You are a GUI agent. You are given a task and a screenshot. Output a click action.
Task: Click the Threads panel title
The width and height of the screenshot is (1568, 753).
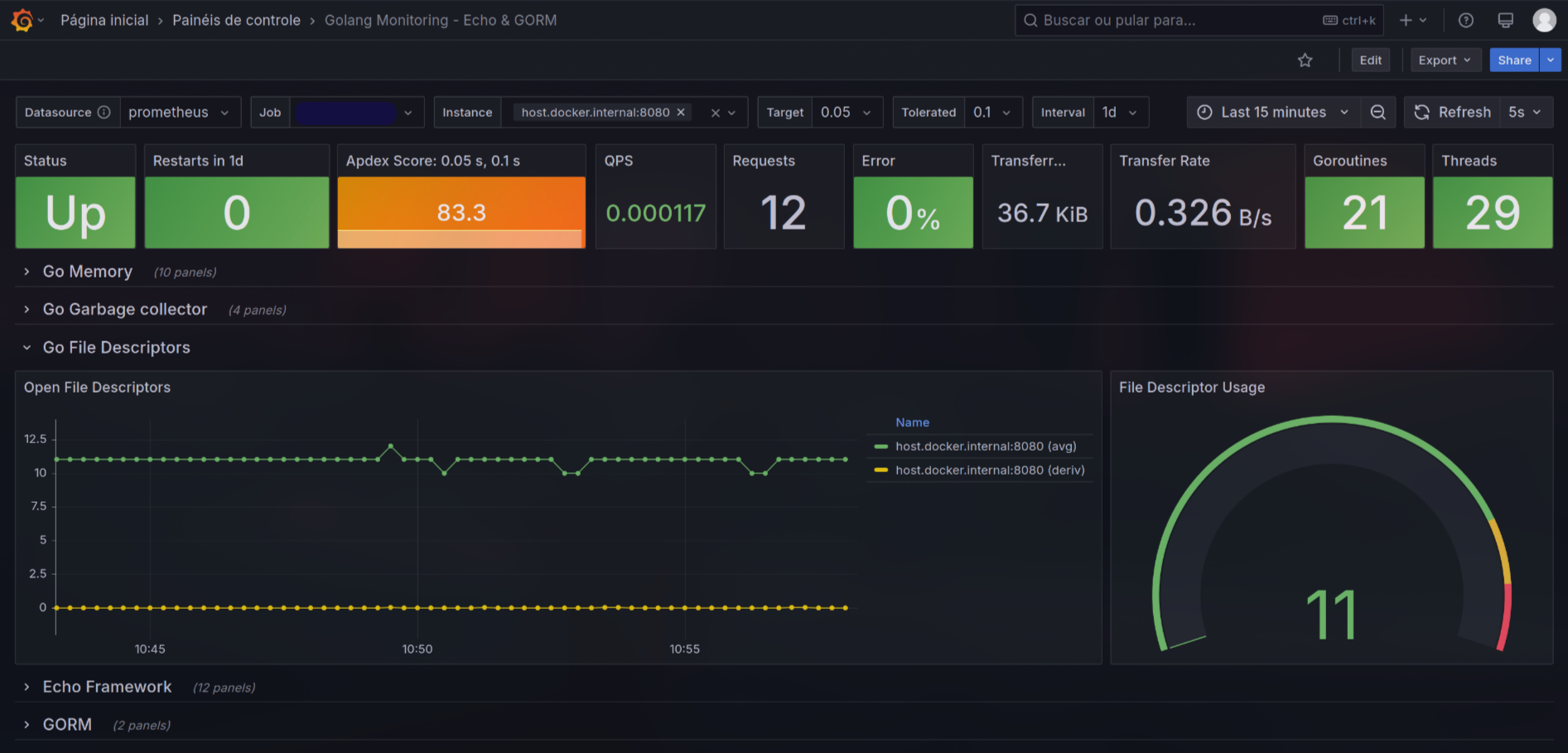[x=1469, y=161]
